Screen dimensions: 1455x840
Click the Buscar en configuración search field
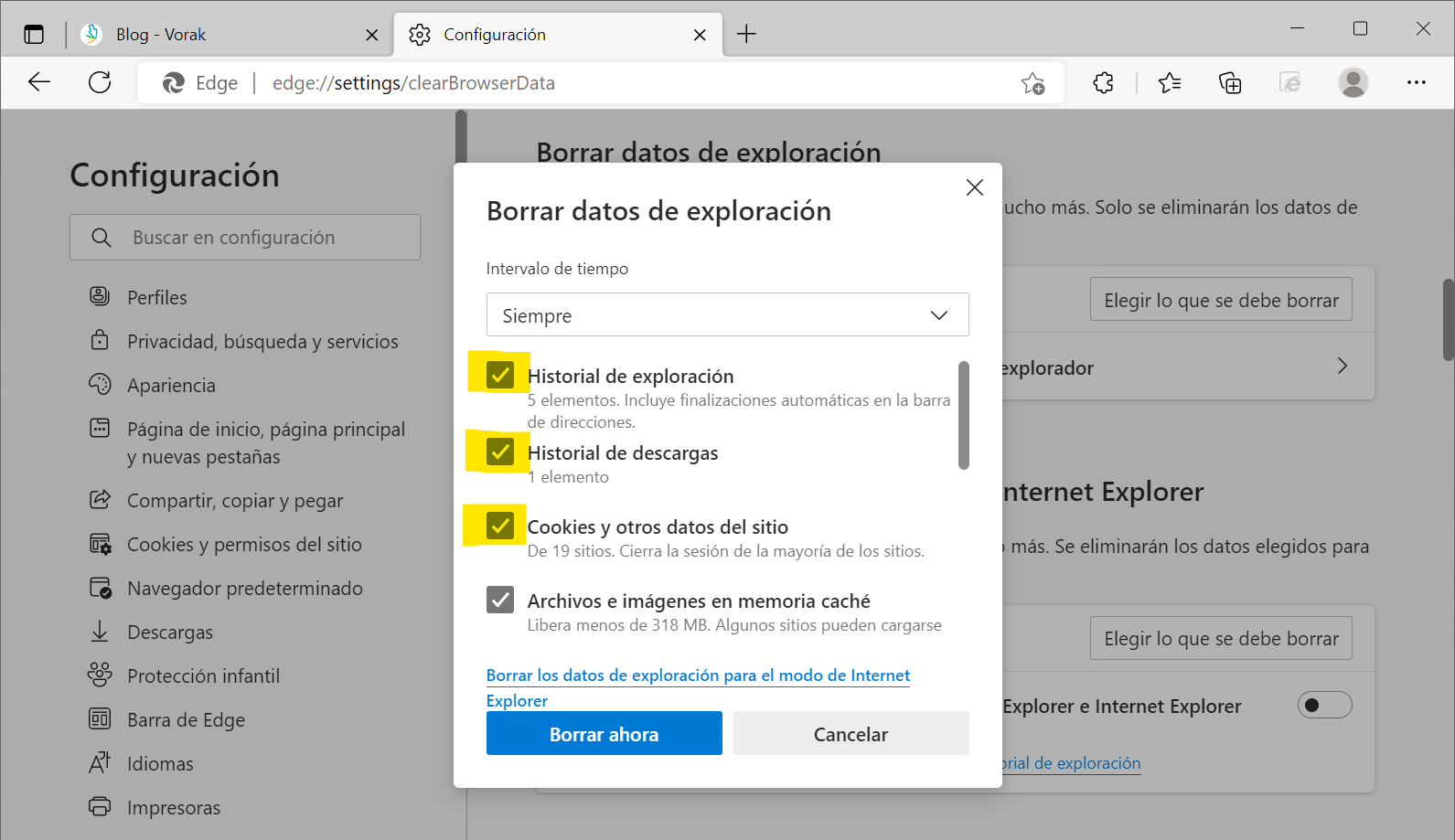[x=245, y=238]
